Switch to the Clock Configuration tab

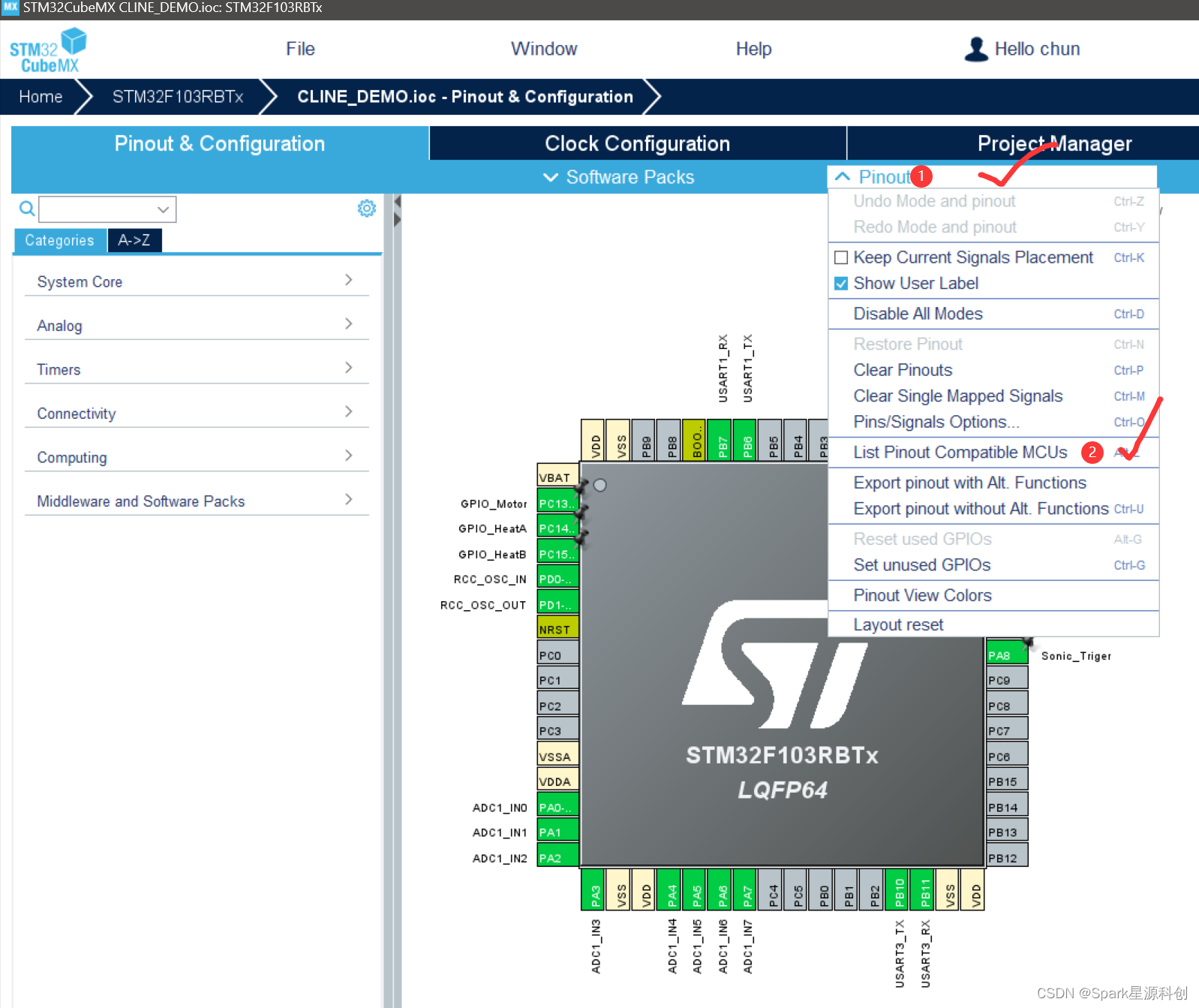637,143
